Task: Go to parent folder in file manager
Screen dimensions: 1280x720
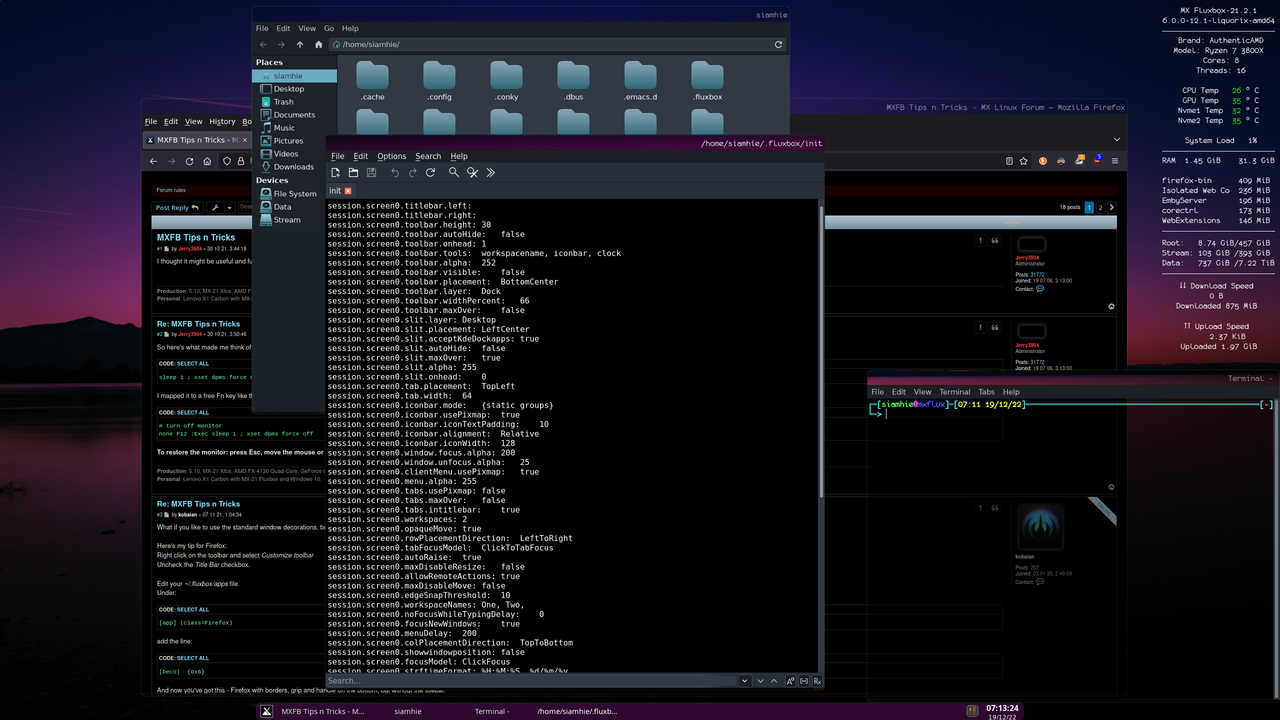Action: click(x=300, y=44)
